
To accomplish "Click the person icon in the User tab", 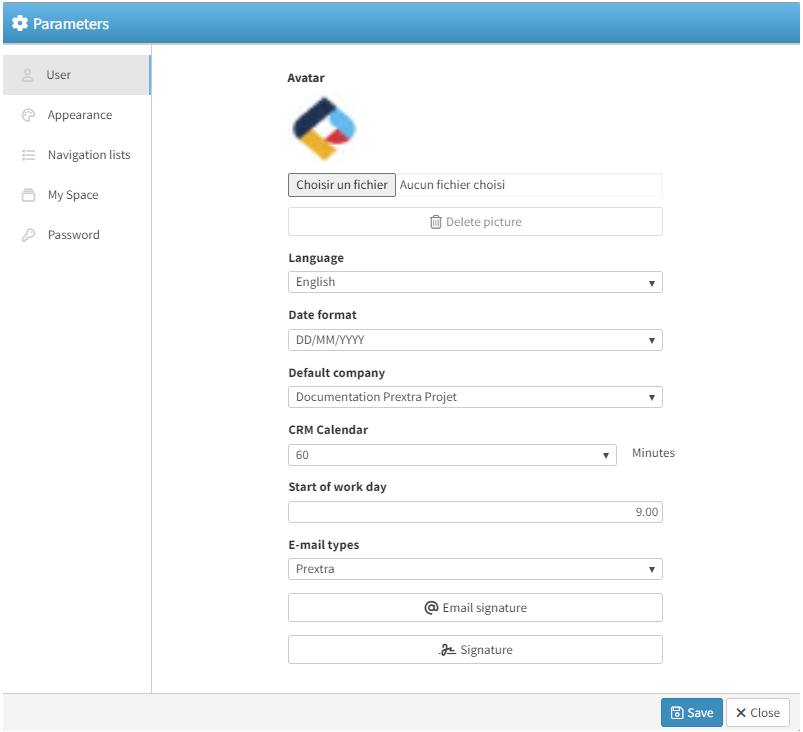I will click(28, 75).
